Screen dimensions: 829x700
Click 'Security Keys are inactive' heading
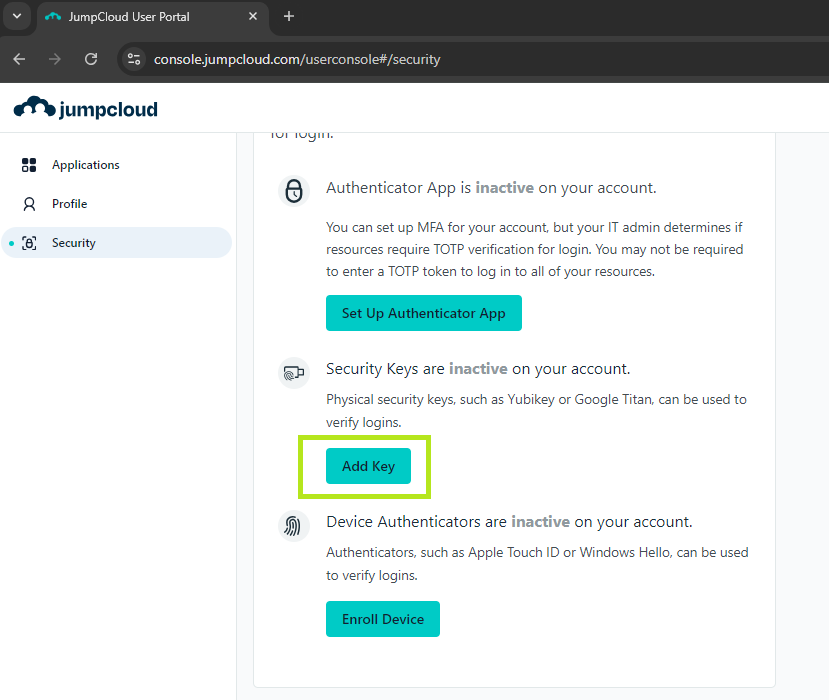point(478,369)
